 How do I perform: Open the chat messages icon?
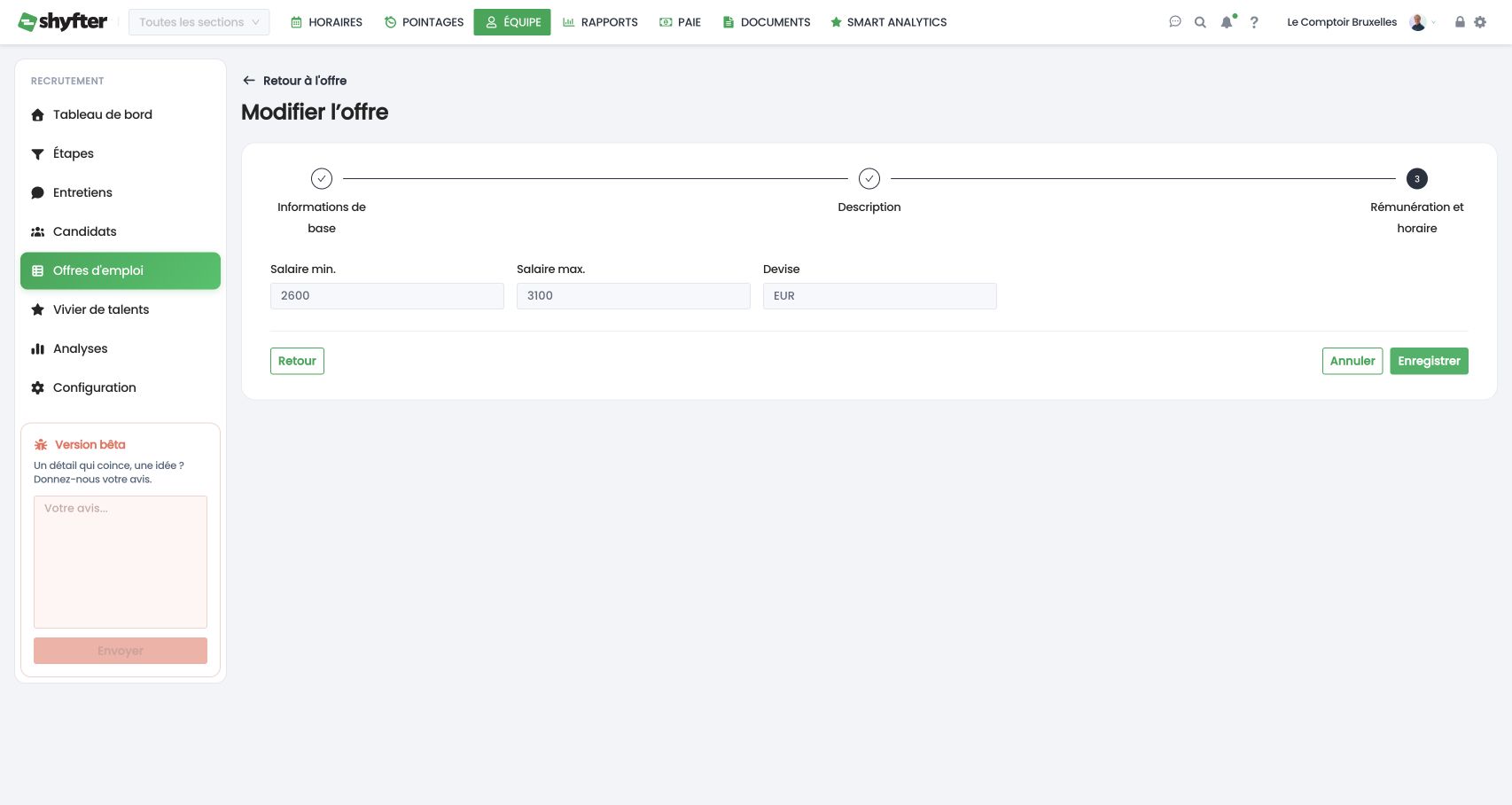1175,22
